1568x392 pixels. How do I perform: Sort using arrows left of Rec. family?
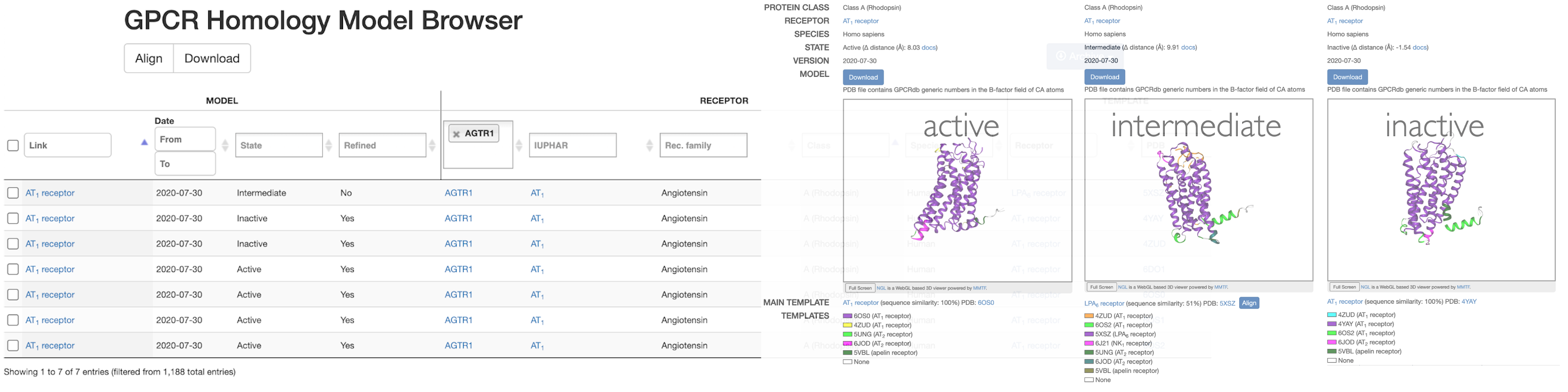pos(649,146)
